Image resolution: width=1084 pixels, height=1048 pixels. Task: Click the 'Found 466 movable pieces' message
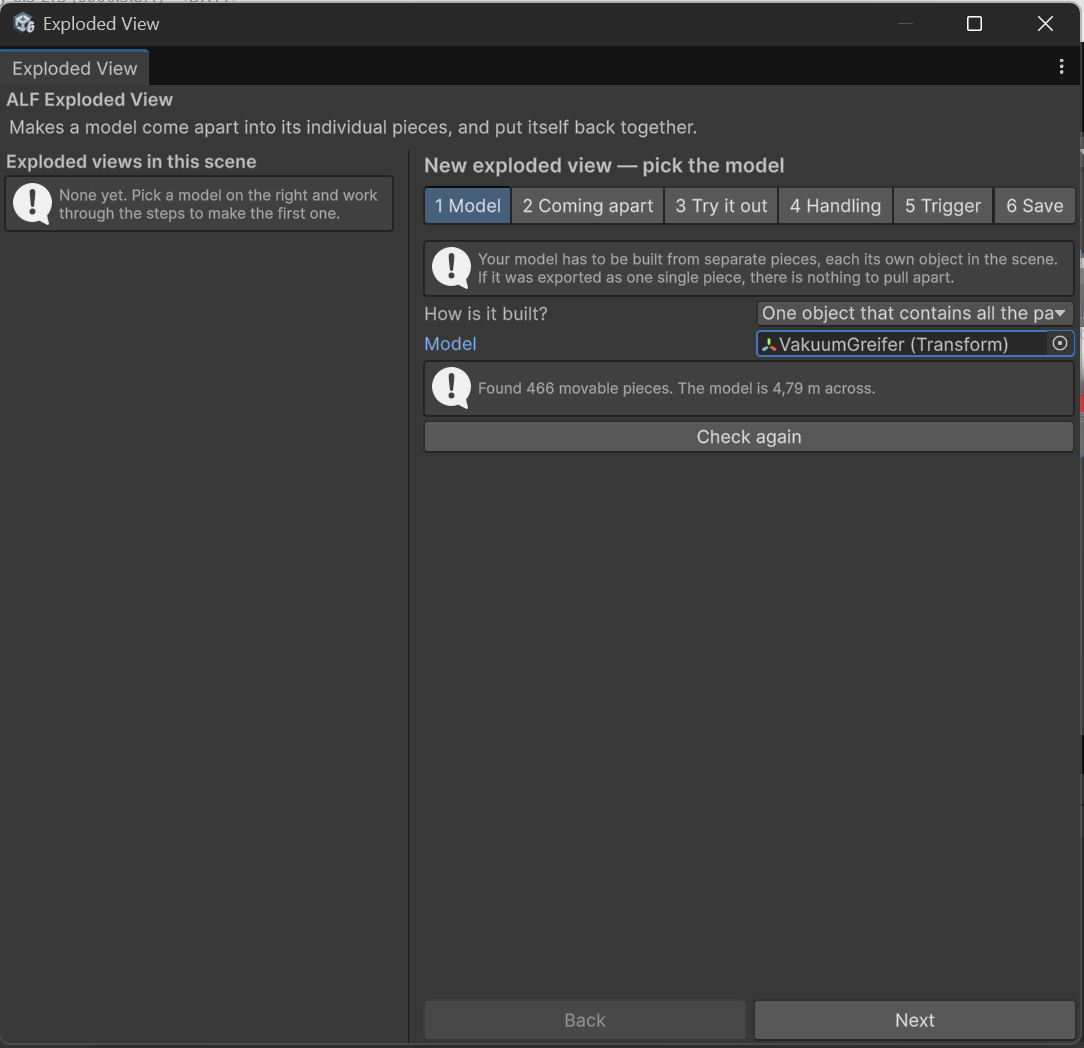(x=676, y=389)
